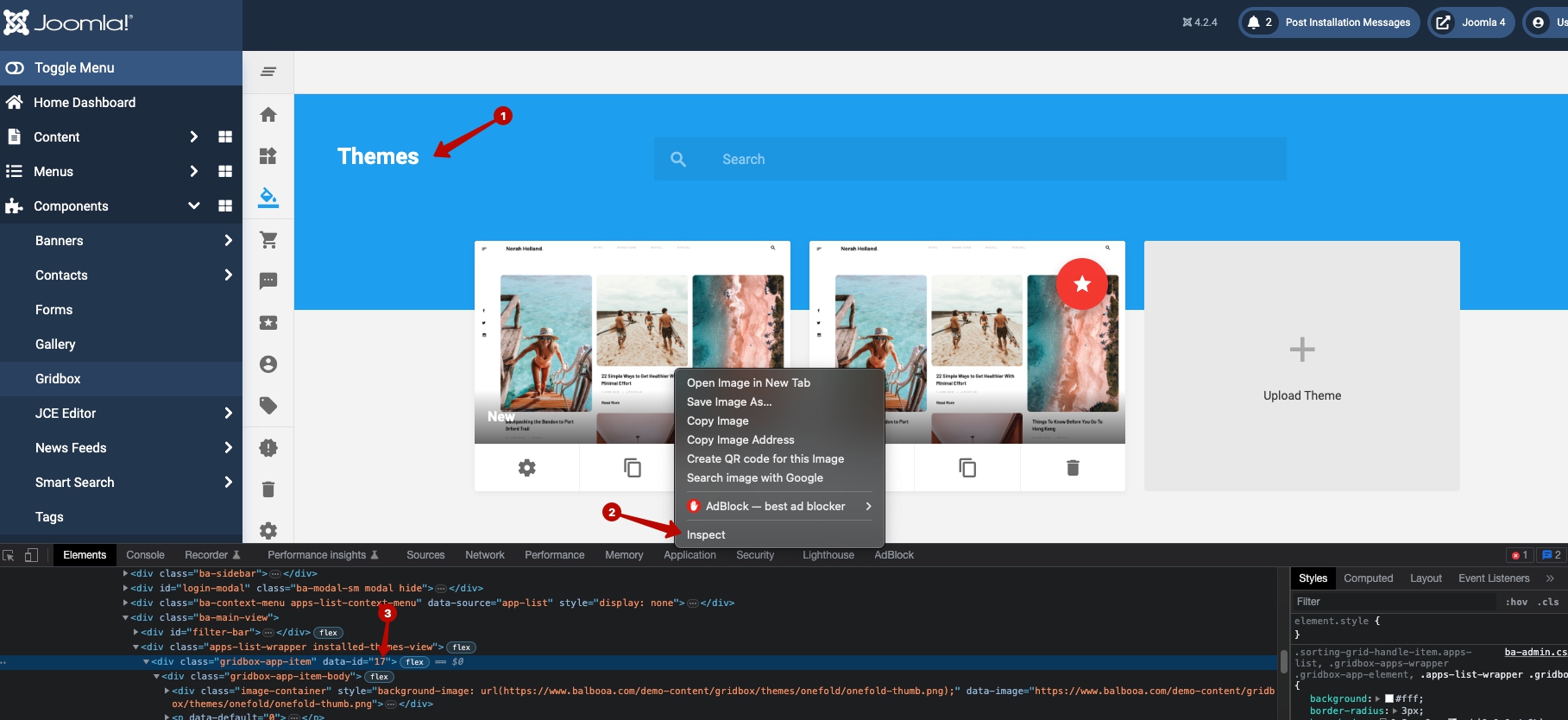Image resolution: width=1568 pixels, height=720 pixels.
Task: Switch to DevTools Console tab
Action: (145, 555)
